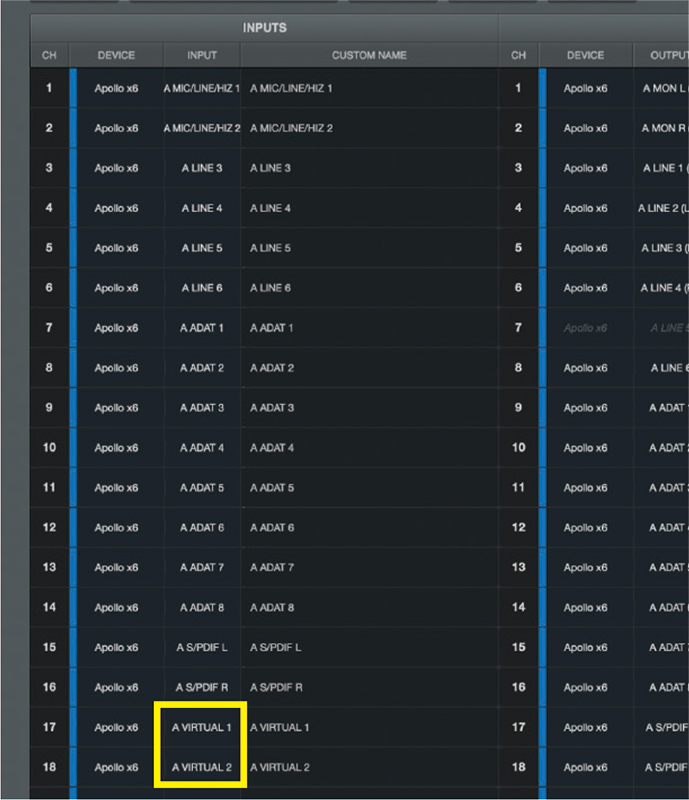Click custom name A ADAT 8
Image resolution: width=689 pixels, height=800 pixels.
(370, 607)
